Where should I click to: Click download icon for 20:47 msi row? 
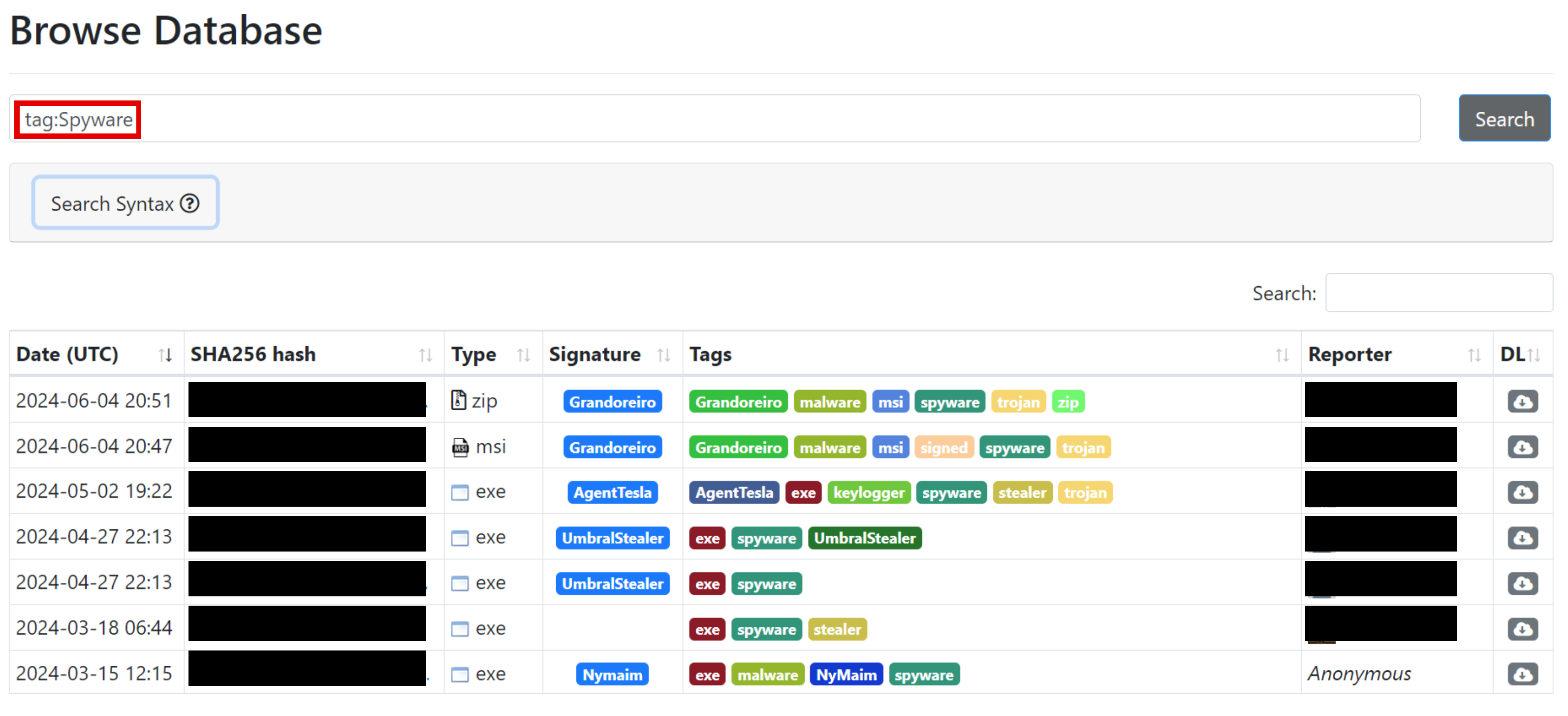pos(1522,448)
